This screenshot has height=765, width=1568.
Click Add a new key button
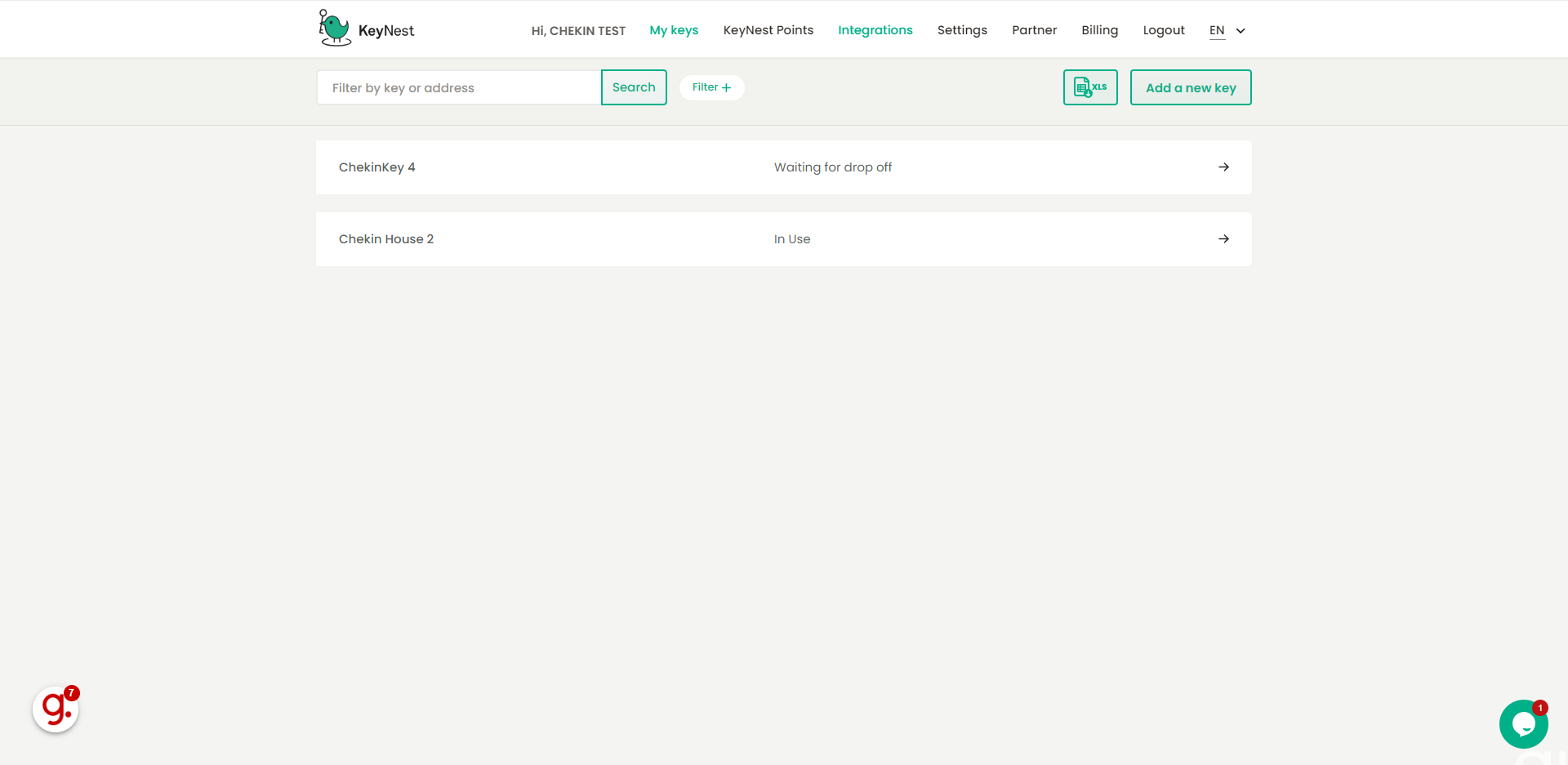tap(1190, 87)
